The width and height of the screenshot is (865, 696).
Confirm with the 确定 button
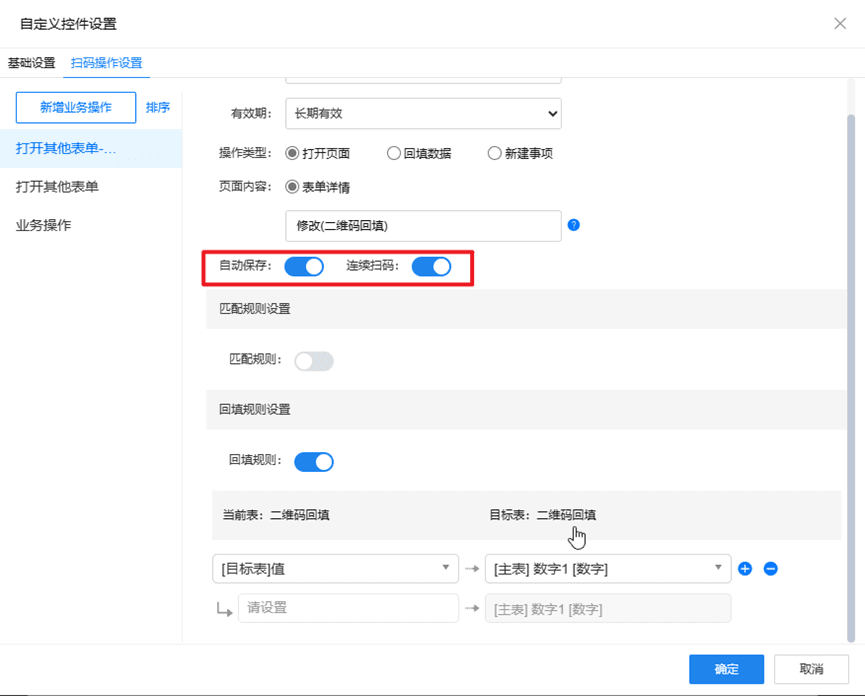point(726,669)
